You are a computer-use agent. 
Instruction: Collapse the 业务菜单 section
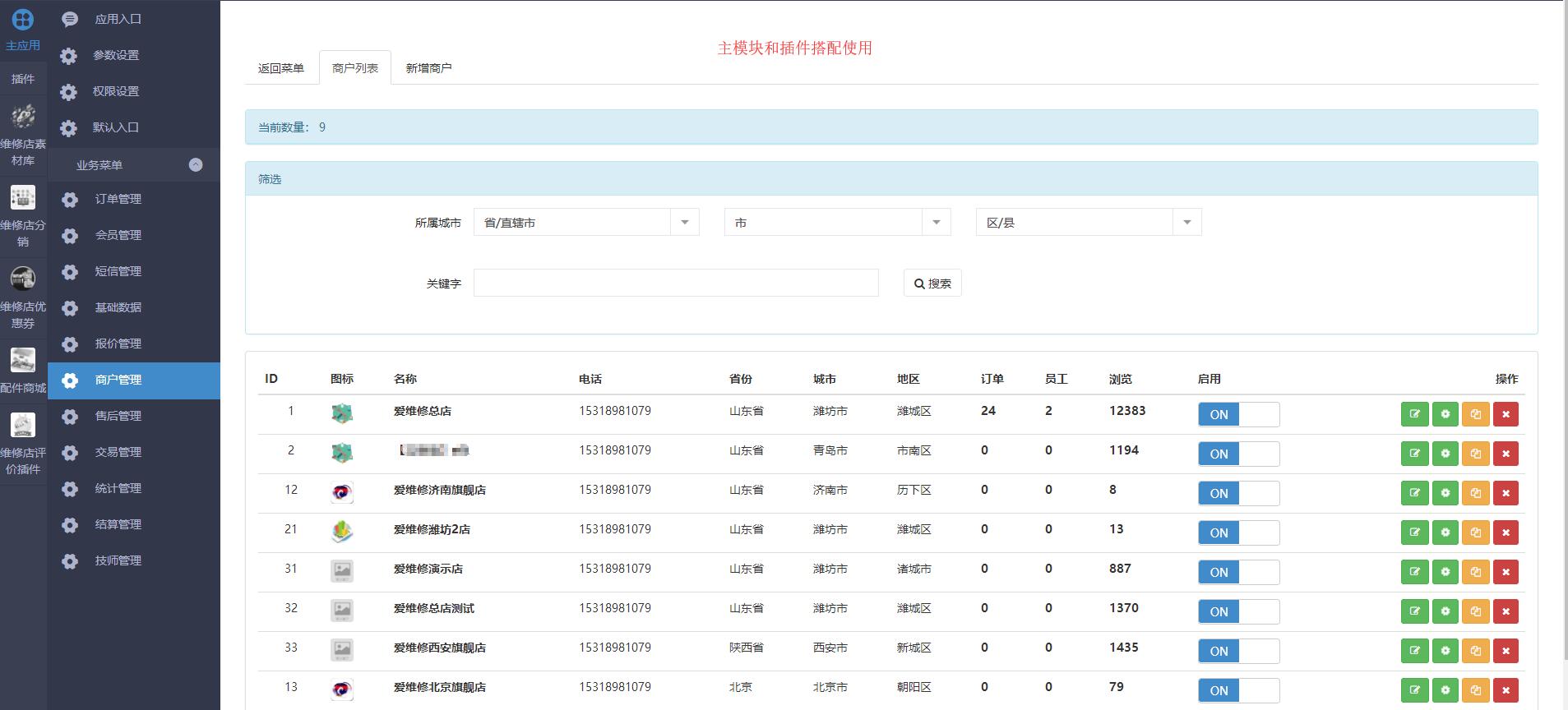pos(196,164)
